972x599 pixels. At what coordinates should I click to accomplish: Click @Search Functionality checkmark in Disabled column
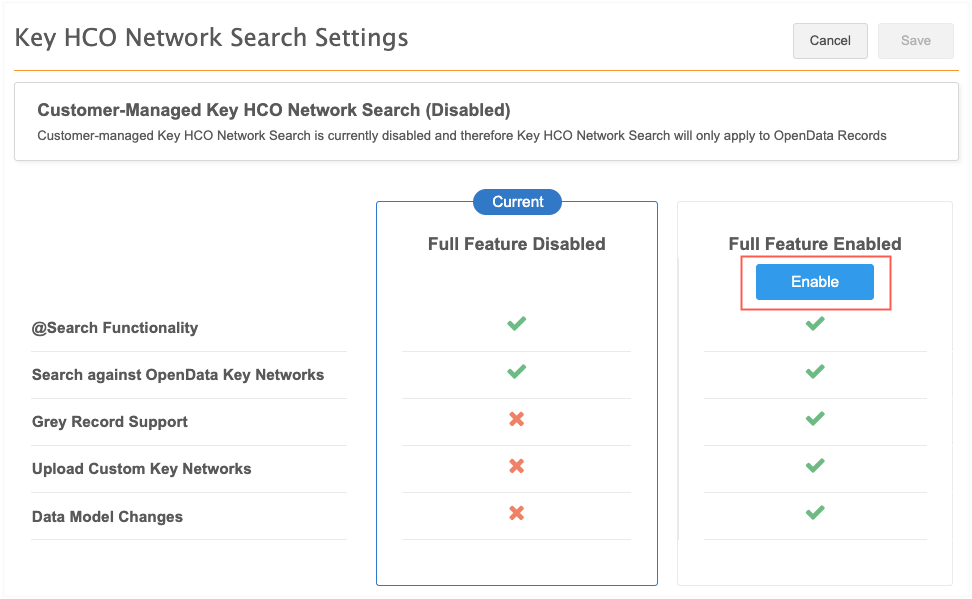point(516,324)
